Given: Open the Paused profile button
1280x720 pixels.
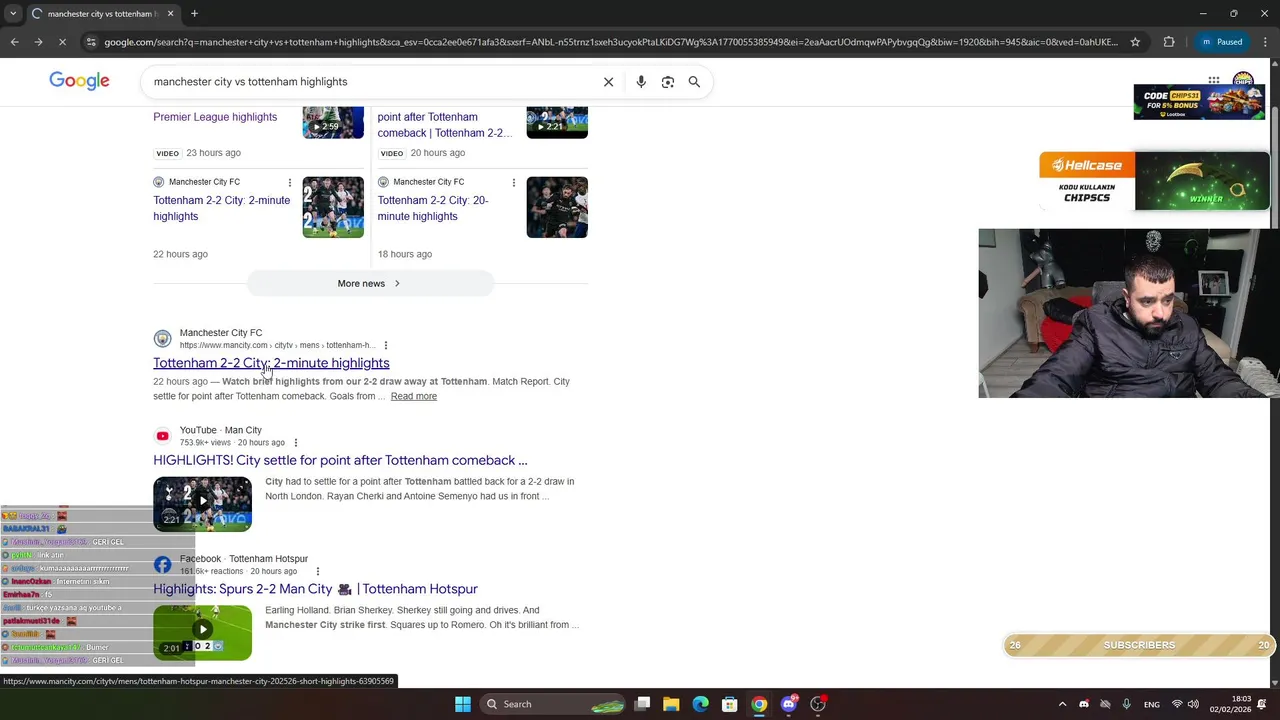Looking at the screenshot, I should coord(1223,42).
